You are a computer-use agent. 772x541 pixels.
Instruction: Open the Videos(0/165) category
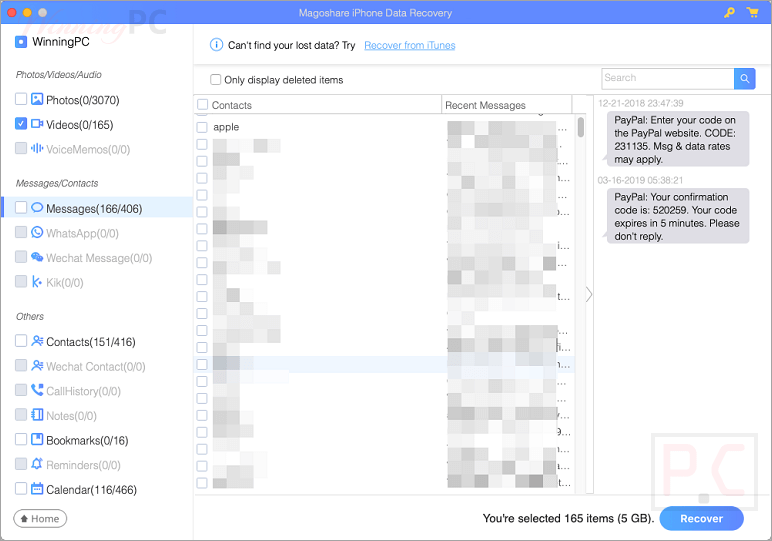click(x=80, y=125)
